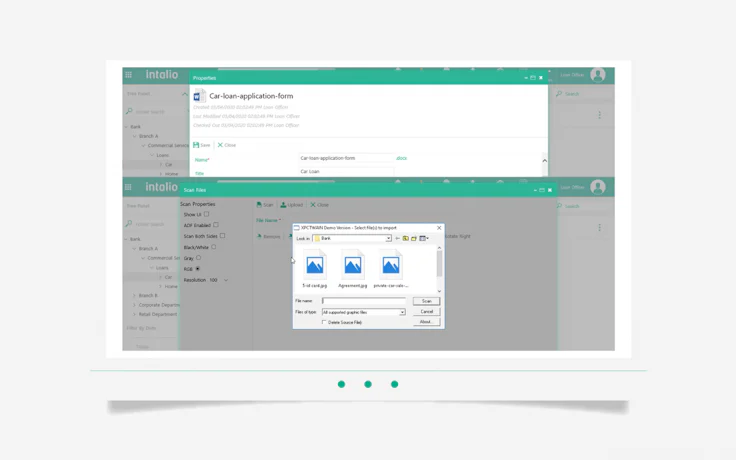This screenshot has width=736, height=460.
Task: Tick the Delete Source File(s) checkbox
Action: click(x=324, y=322)
